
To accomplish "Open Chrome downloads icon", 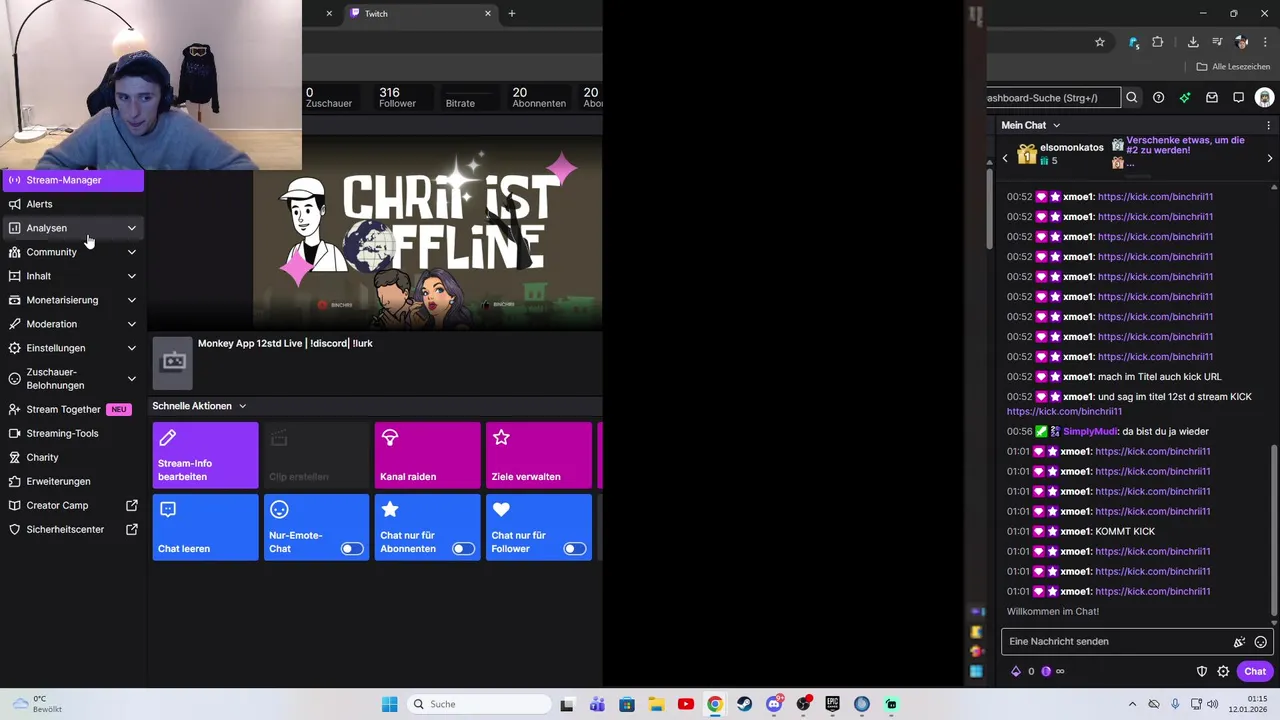I will [x=1193, y=42].
